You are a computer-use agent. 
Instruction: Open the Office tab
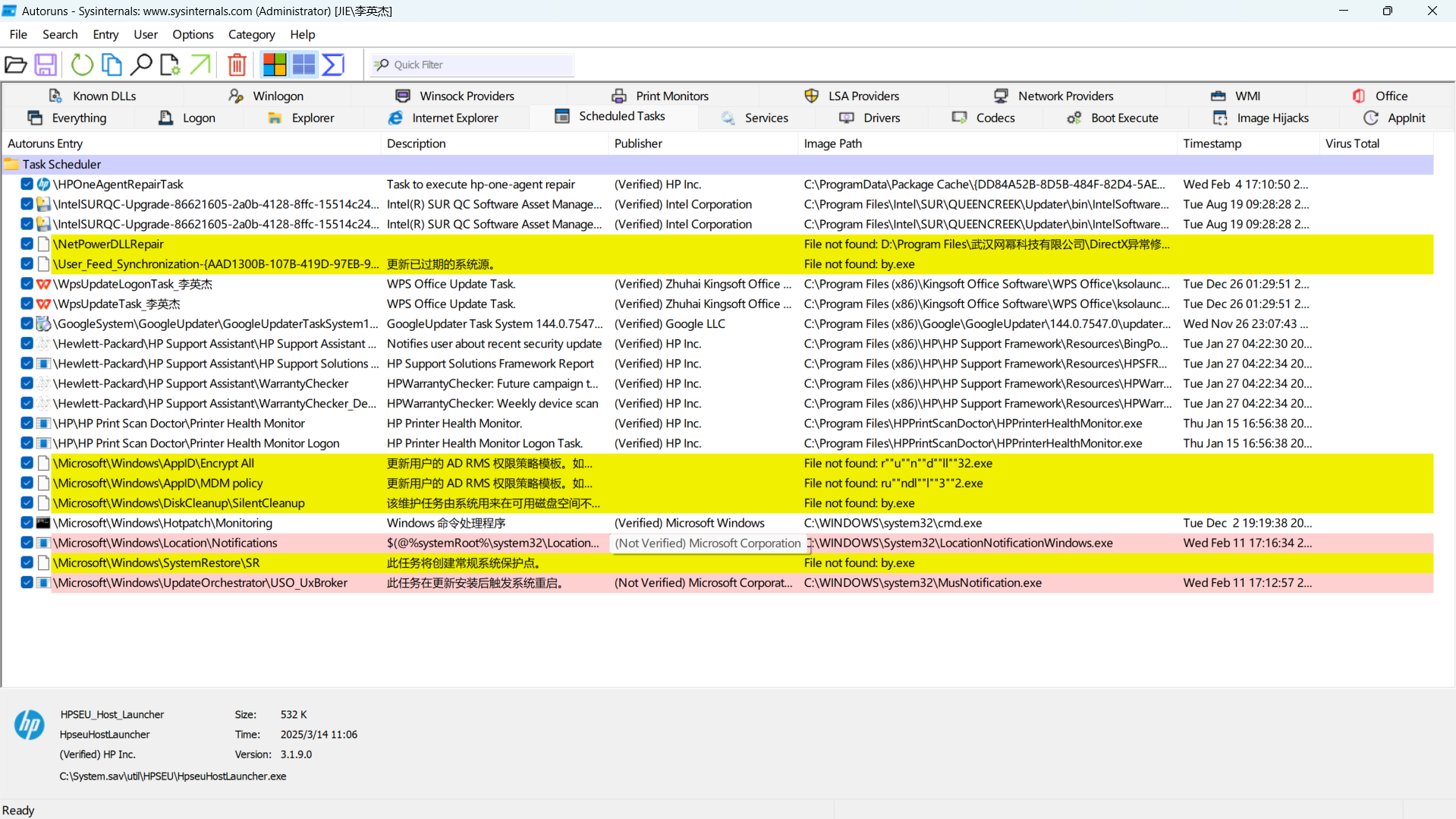(1380, 96)
